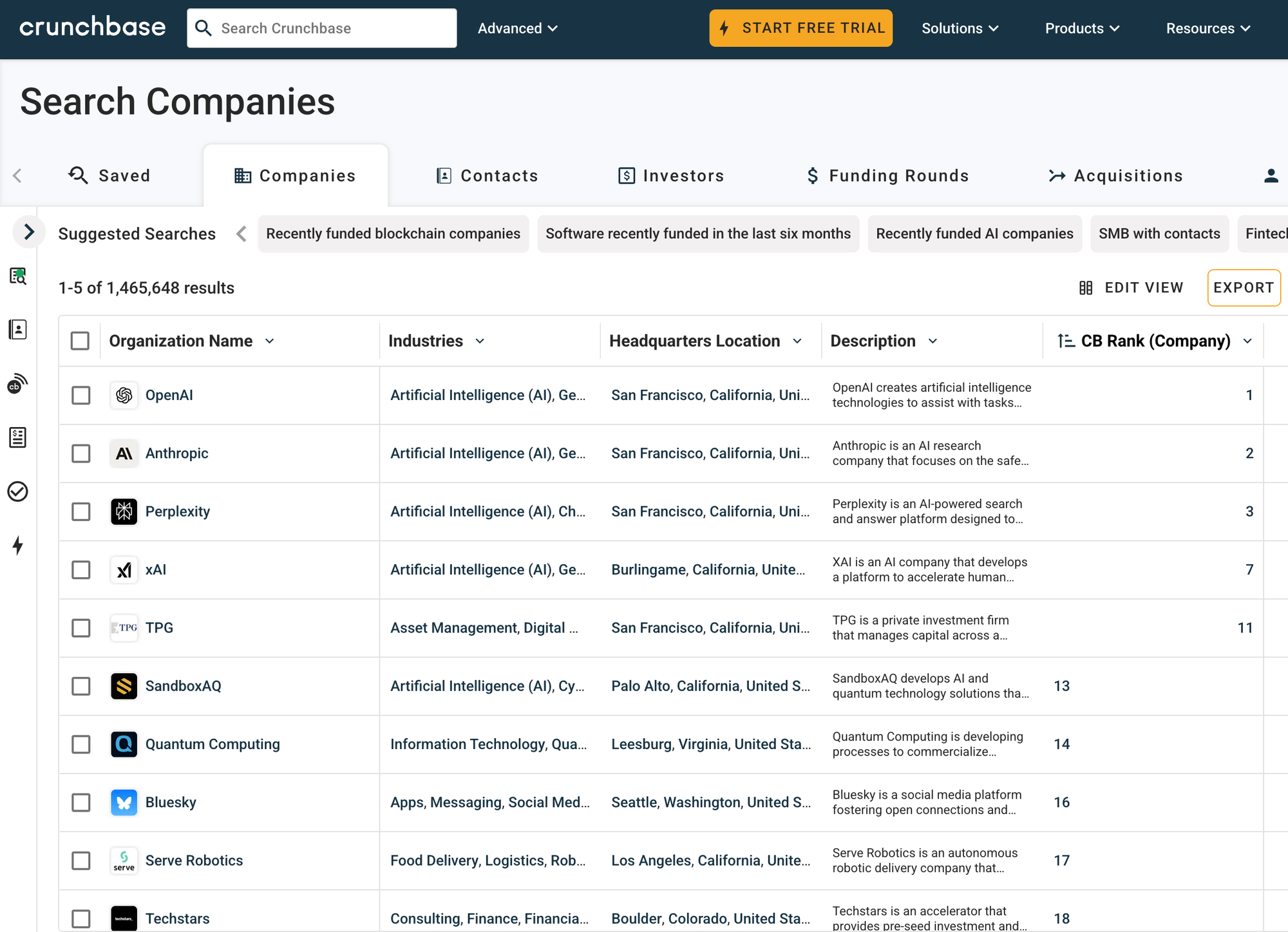Select Recently funded blockchain companies
Screen dimensions: 1288x932
(393, 234)
